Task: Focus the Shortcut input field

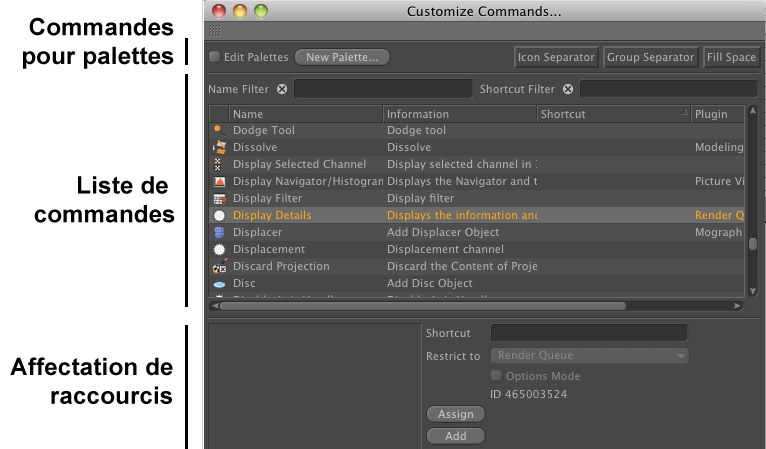Action: point(589,333)
